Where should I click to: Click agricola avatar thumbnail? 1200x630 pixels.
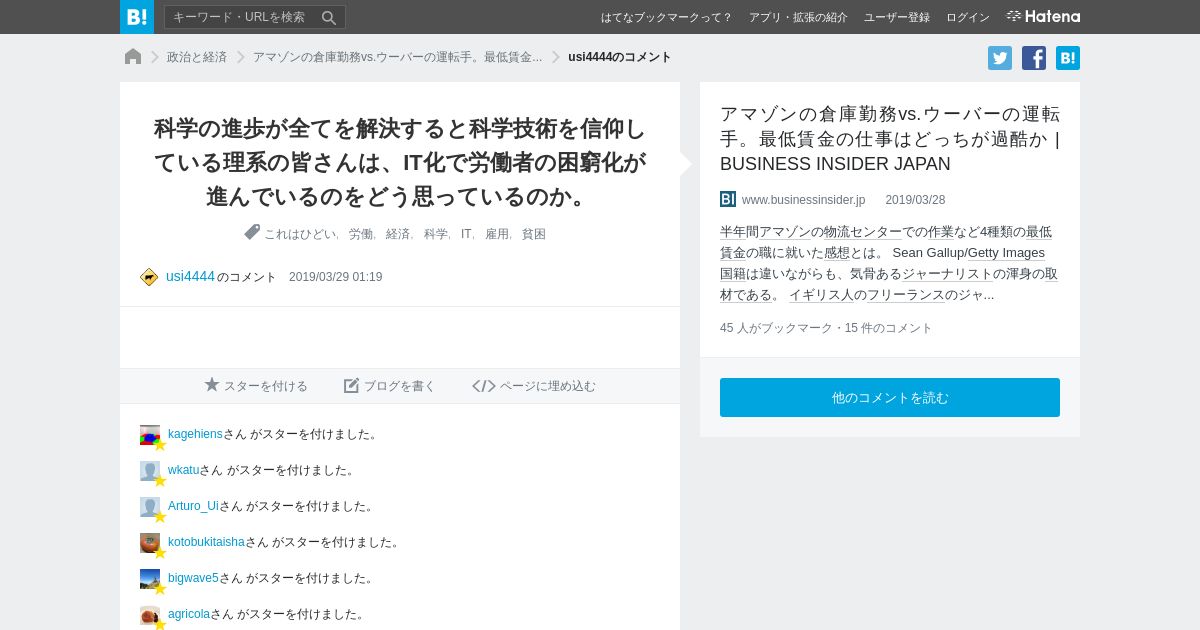click(x=150, y=615)
